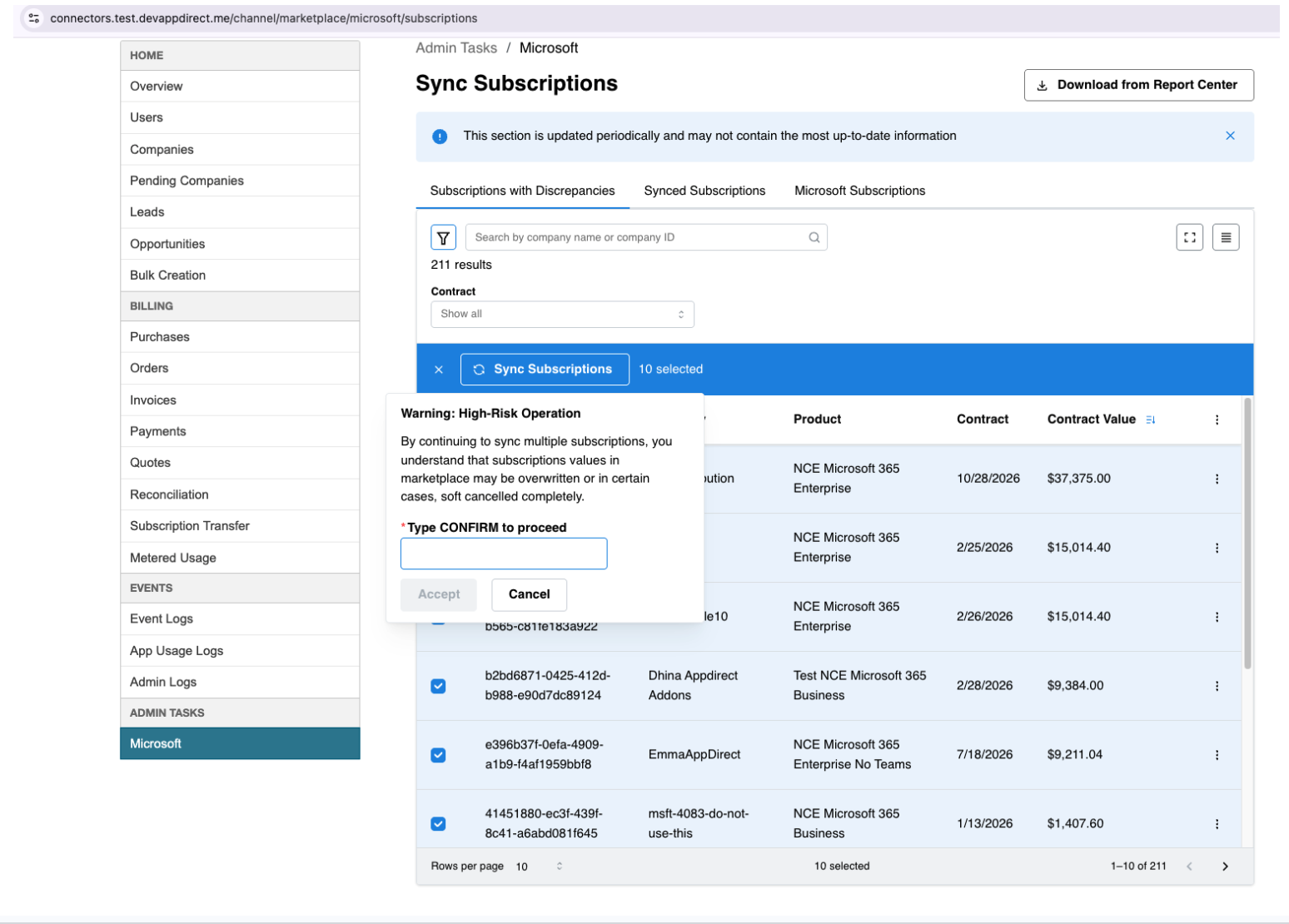Clear selection with the X icon
Screen dimensions: 1289x924
[439, 370]
